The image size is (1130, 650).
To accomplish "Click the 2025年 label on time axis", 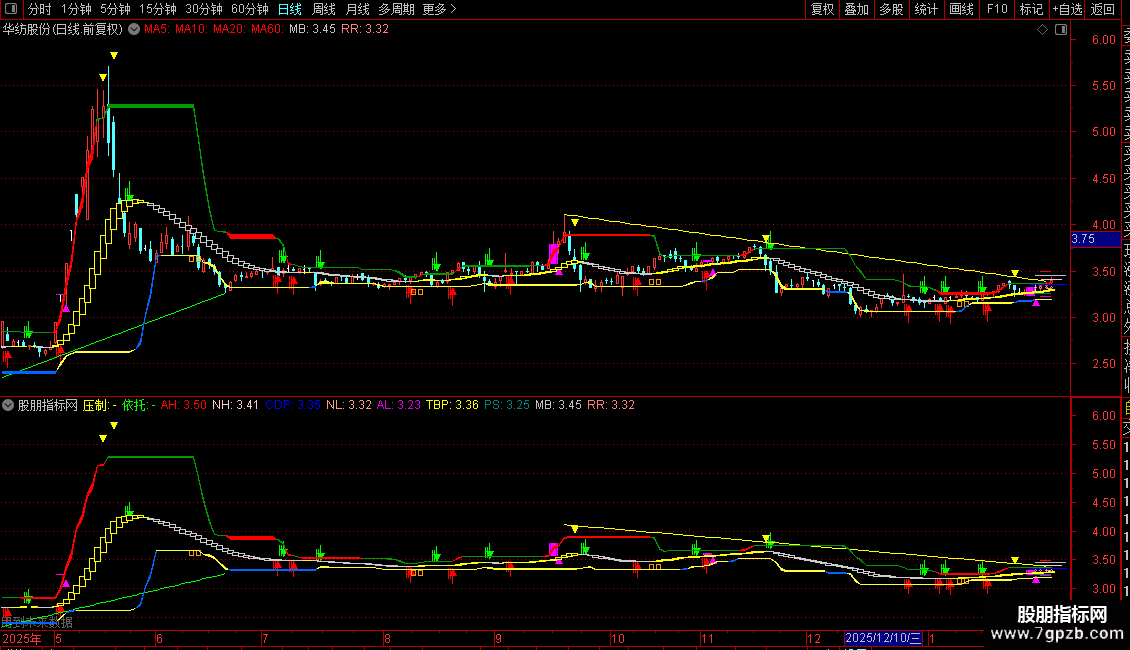I will click(x=22, y=638).
